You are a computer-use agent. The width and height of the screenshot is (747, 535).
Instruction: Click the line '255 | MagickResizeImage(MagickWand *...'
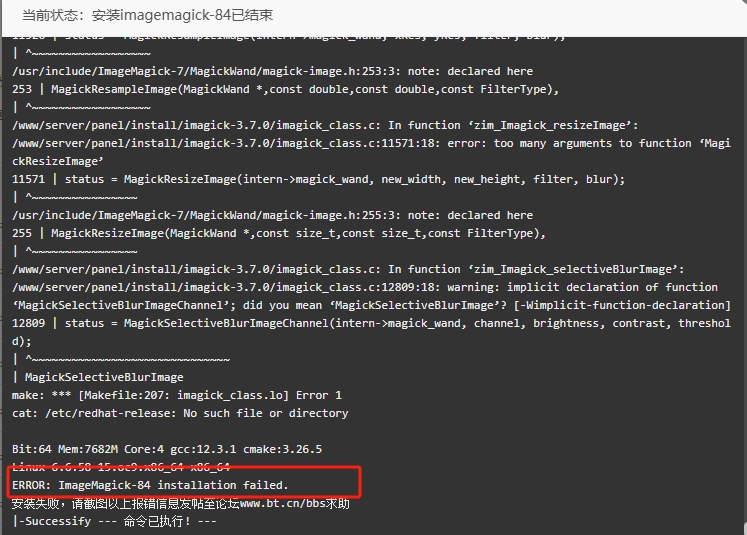(279, 233)
